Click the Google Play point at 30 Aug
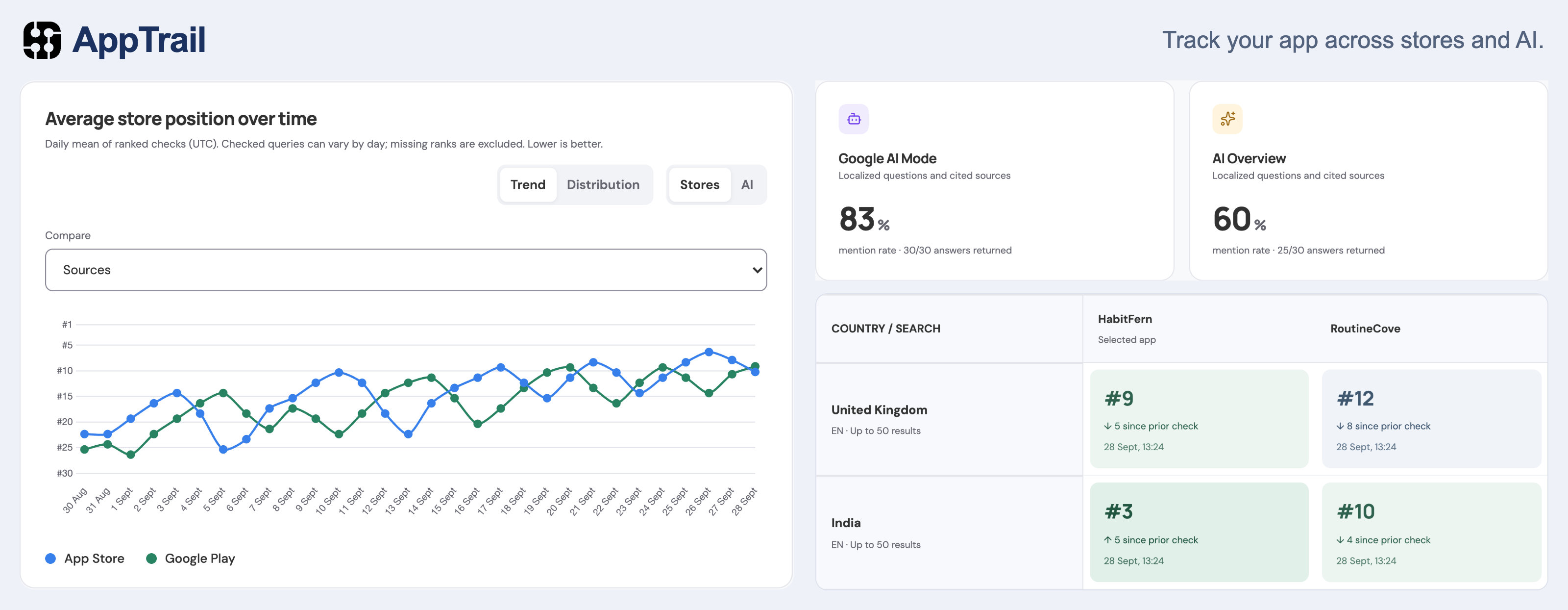Screen dimensions: 1568x610 coord(85,450)
